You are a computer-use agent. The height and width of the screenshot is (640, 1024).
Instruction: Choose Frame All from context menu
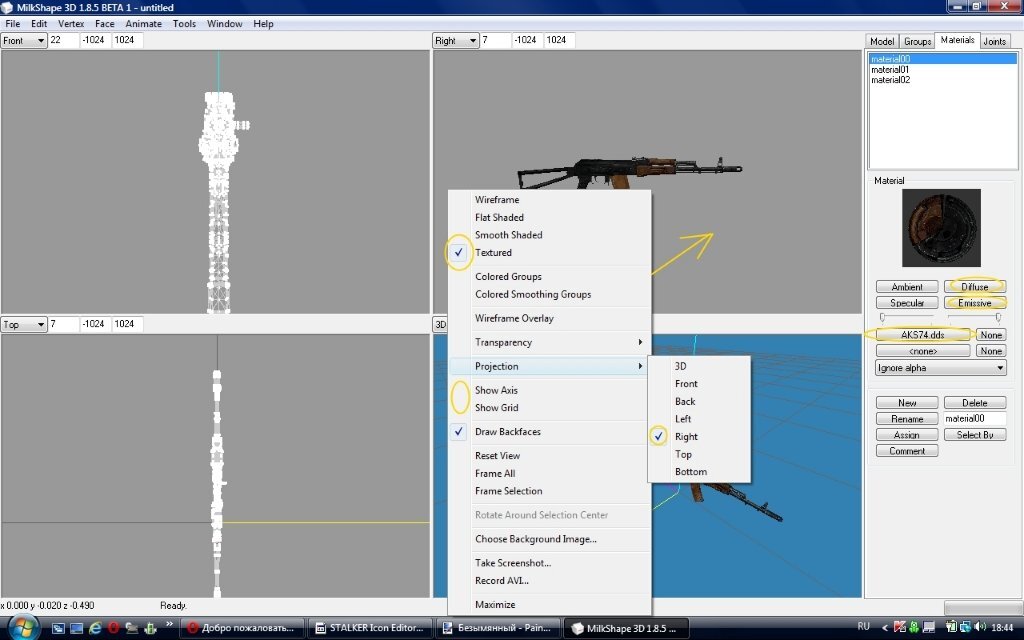(x=495, y=474)
